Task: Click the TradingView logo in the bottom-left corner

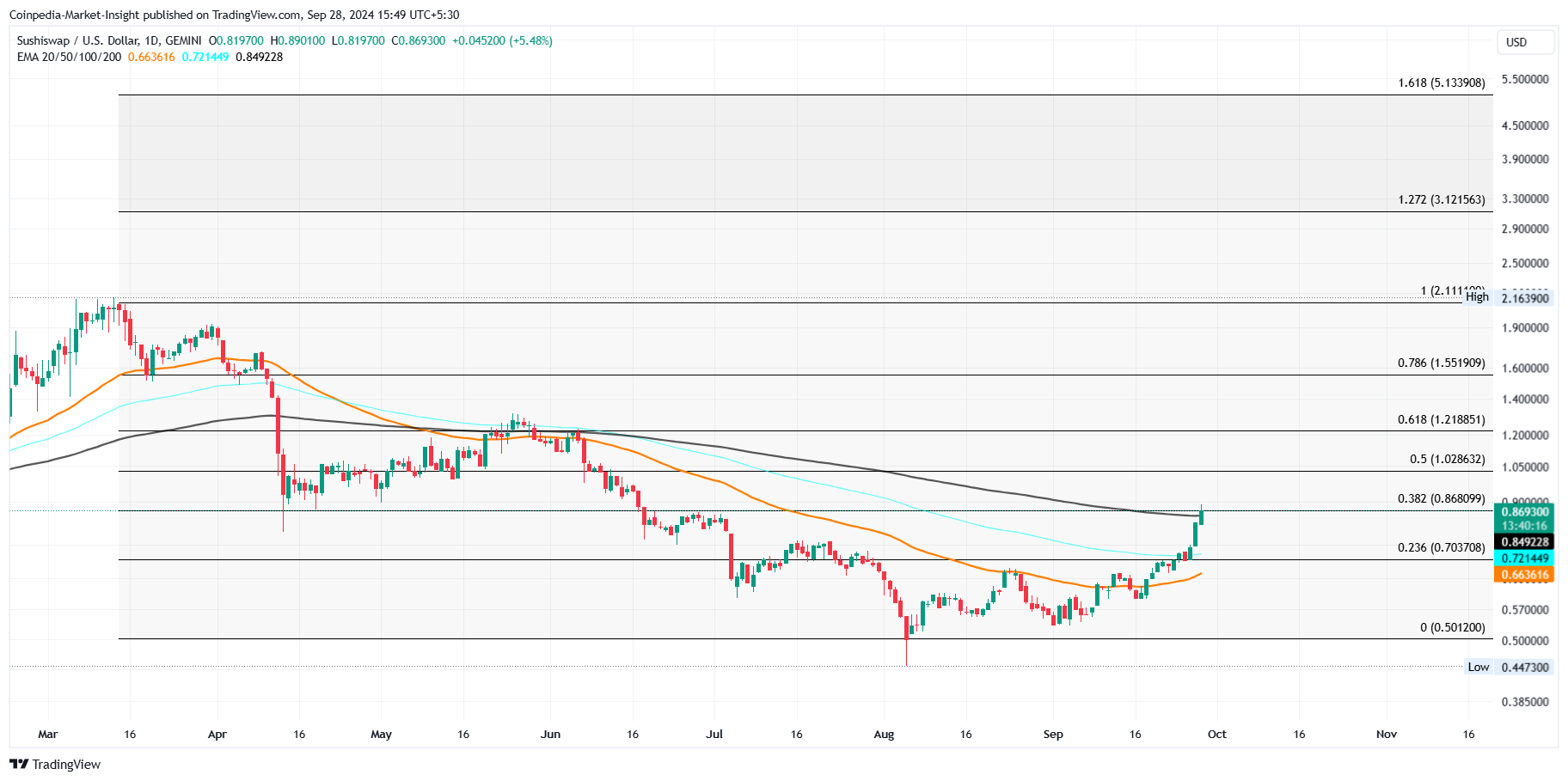Action: [57, 764]
